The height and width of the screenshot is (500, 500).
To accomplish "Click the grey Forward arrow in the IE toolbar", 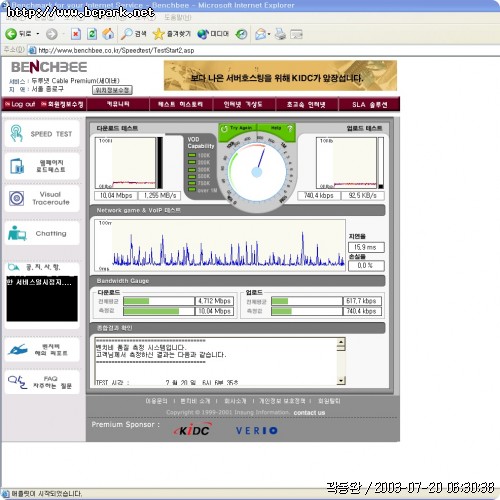I will 52,34.
